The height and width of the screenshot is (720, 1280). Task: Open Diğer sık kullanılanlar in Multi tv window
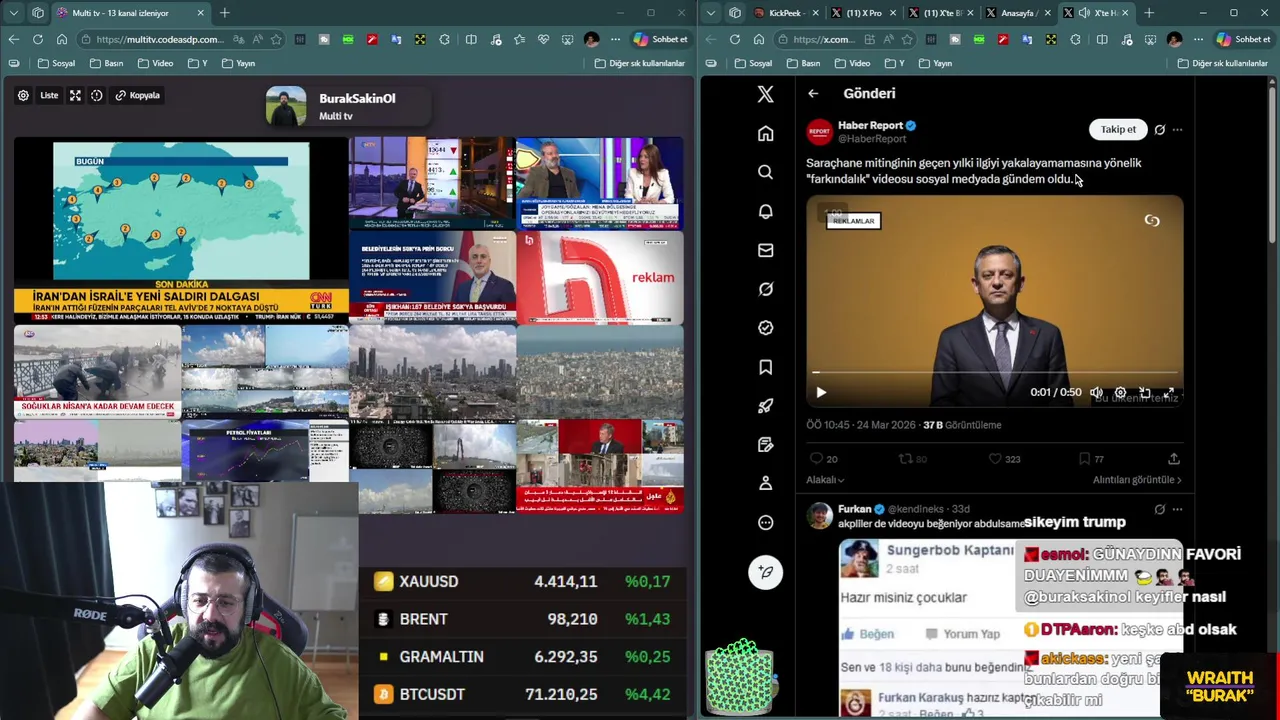tap(640, 63)
